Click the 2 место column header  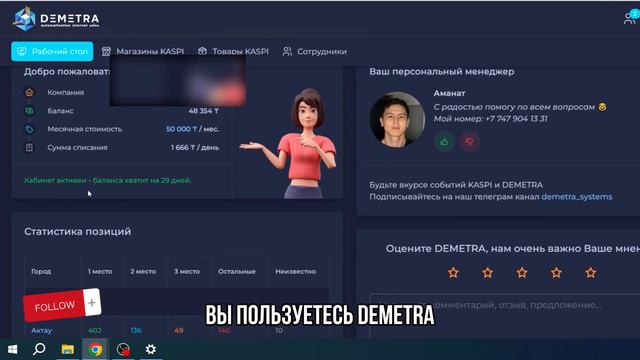tap(143, 271)
